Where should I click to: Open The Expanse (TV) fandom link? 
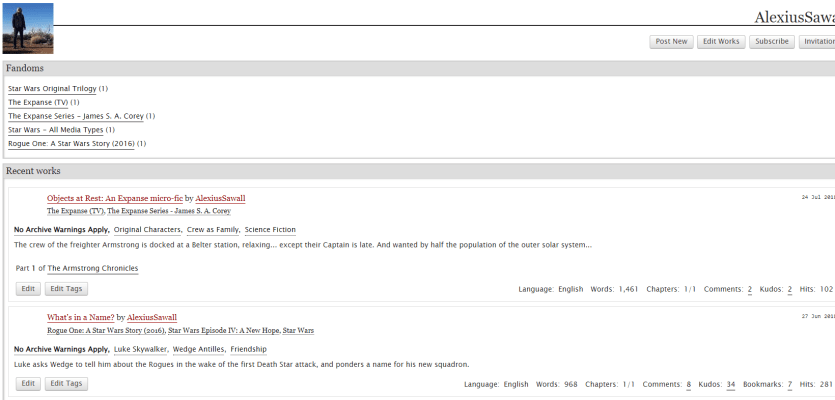pyautogui.click(x=38, y=102)
